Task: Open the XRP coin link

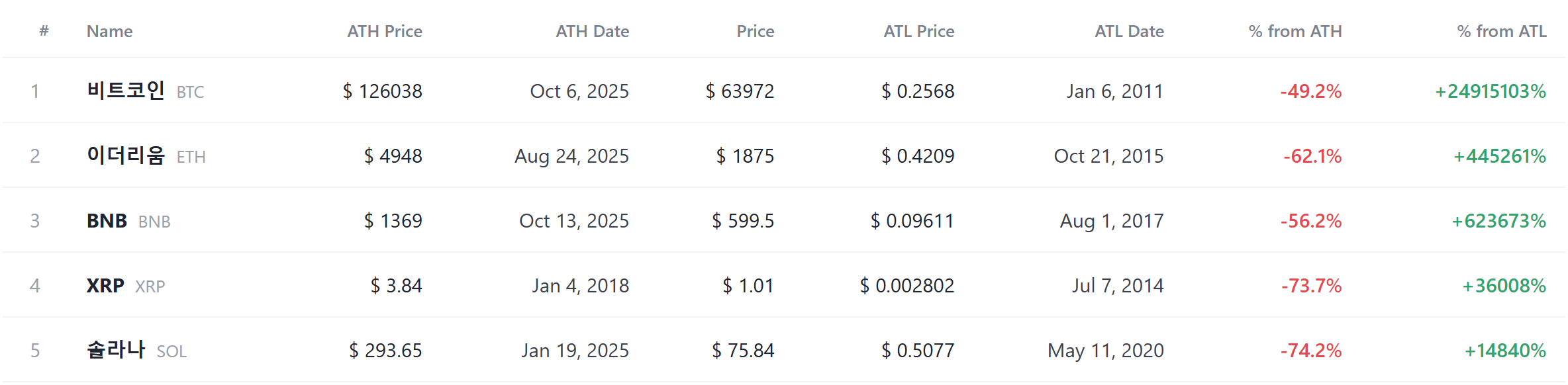Action: pyautogui.click(x=126, y=285)
